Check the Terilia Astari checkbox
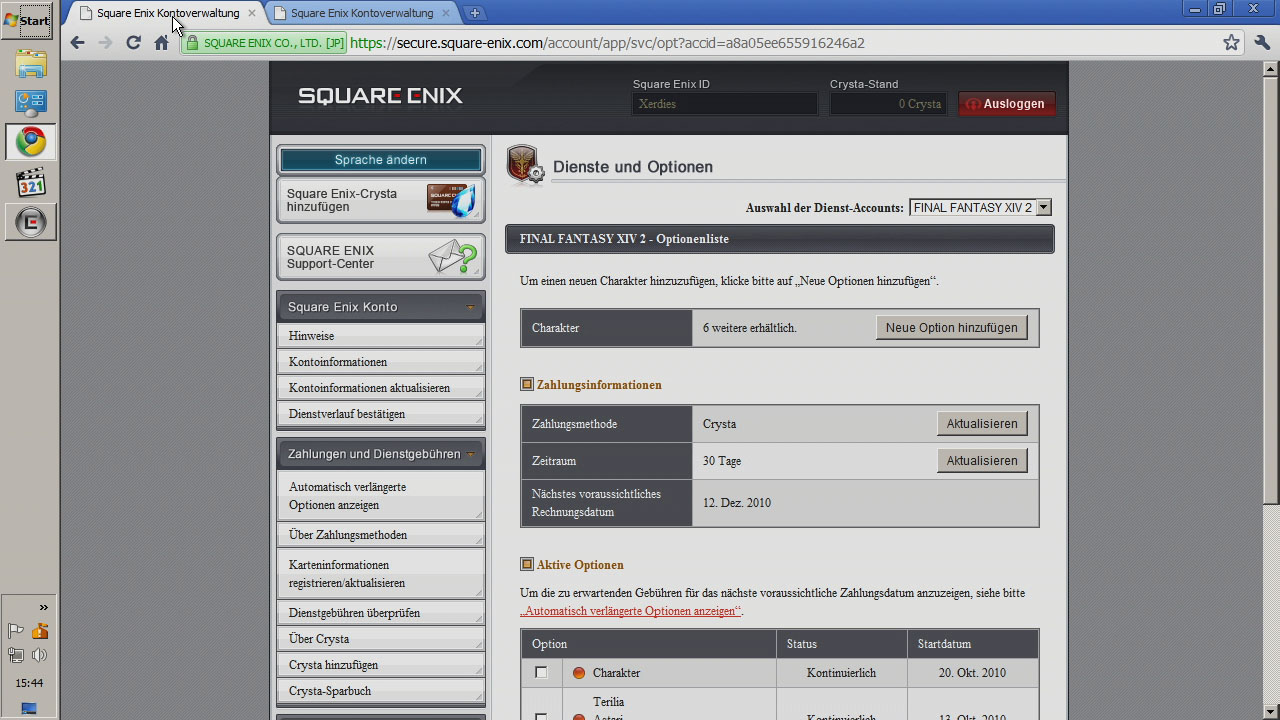The width and height of the screenshot is (1280, 720). coord(541,716)
